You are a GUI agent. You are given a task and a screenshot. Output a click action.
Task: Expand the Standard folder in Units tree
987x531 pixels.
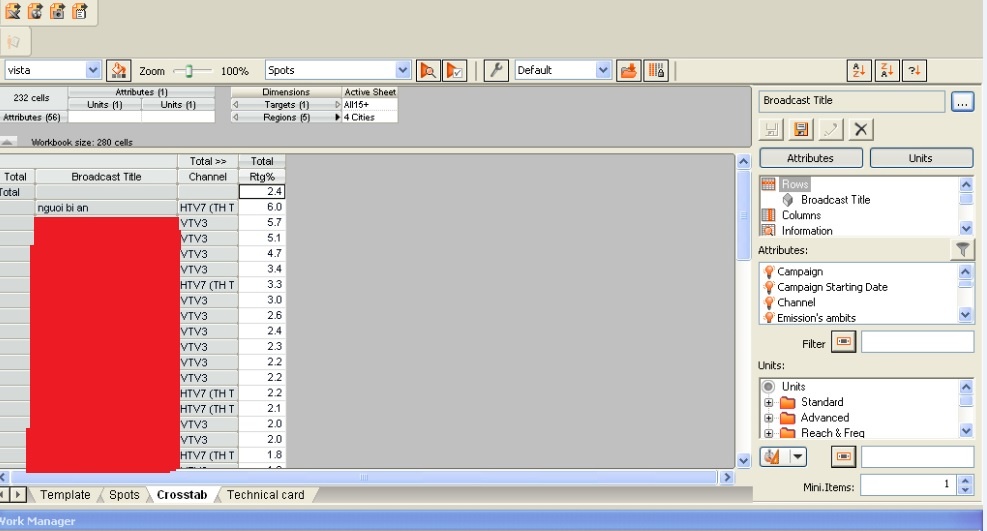click(768, 402)
